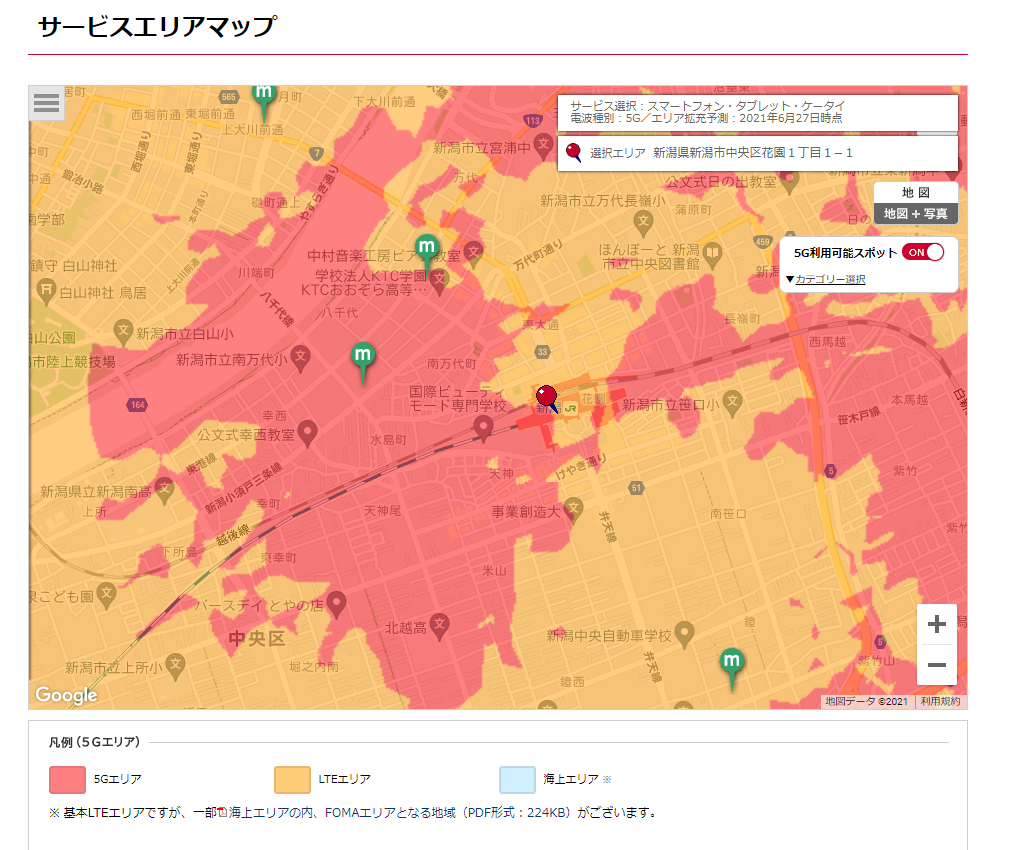Click the 地図データ ©2021 attribution text

pos(866,702)
